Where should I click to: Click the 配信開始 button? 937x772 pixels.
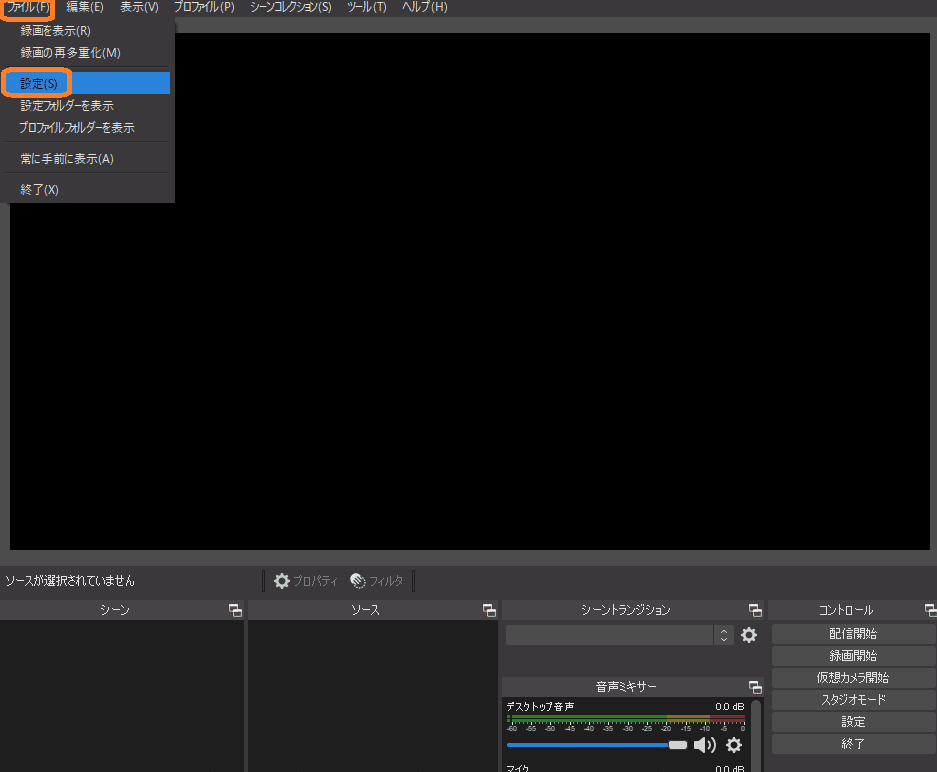(x=853, y=633)
